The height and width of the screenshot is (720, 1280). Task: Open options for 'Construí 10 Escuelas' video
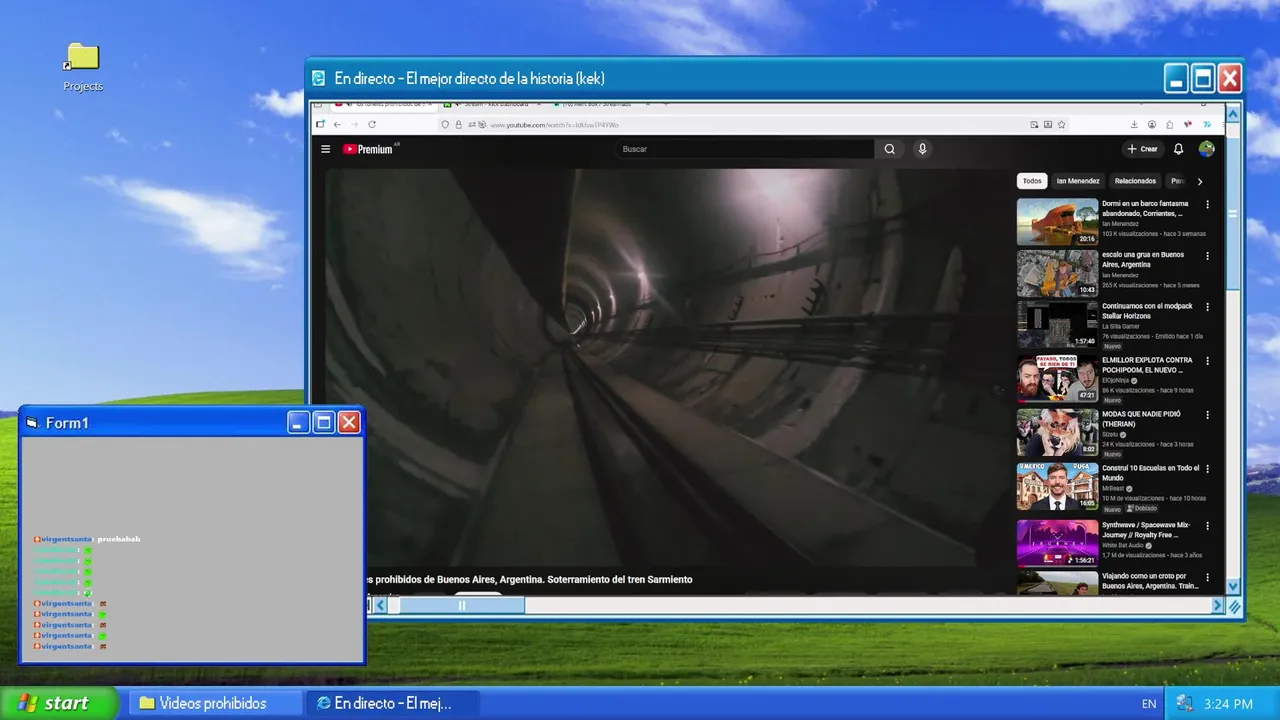pyautogui.click(x=1207, y=469)
